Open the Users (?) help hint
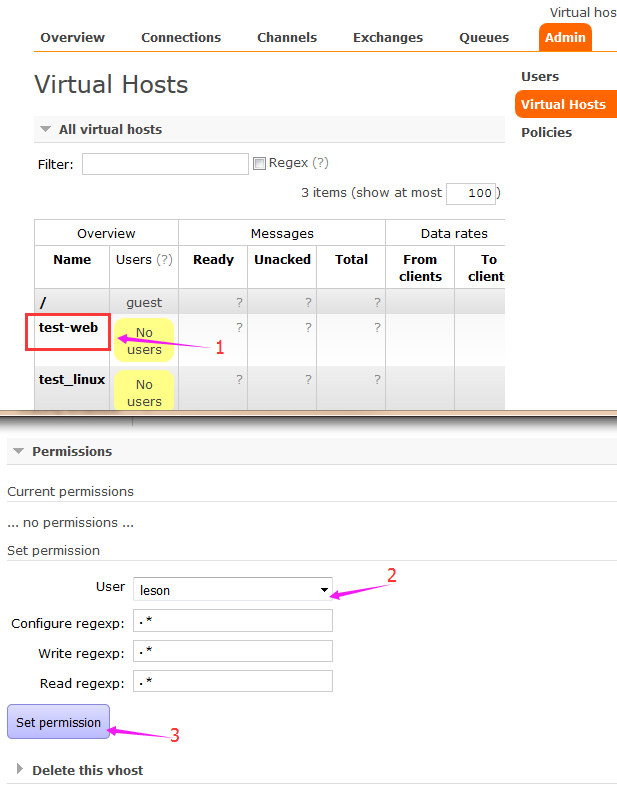 pyautogui.click(x=164, y=259)
